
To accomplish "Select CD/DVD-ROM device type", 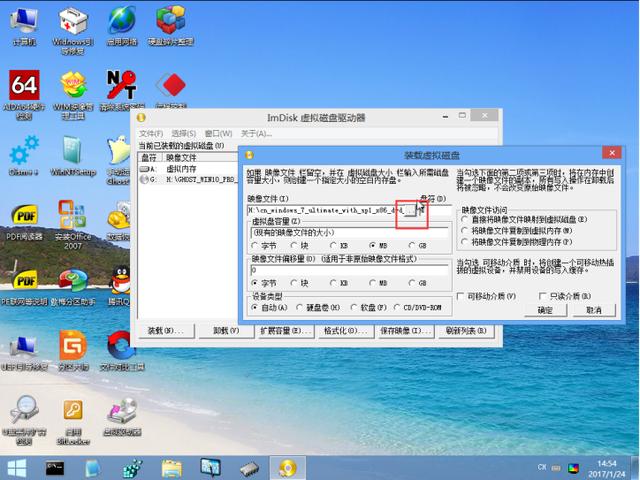I will click(418, 307).
